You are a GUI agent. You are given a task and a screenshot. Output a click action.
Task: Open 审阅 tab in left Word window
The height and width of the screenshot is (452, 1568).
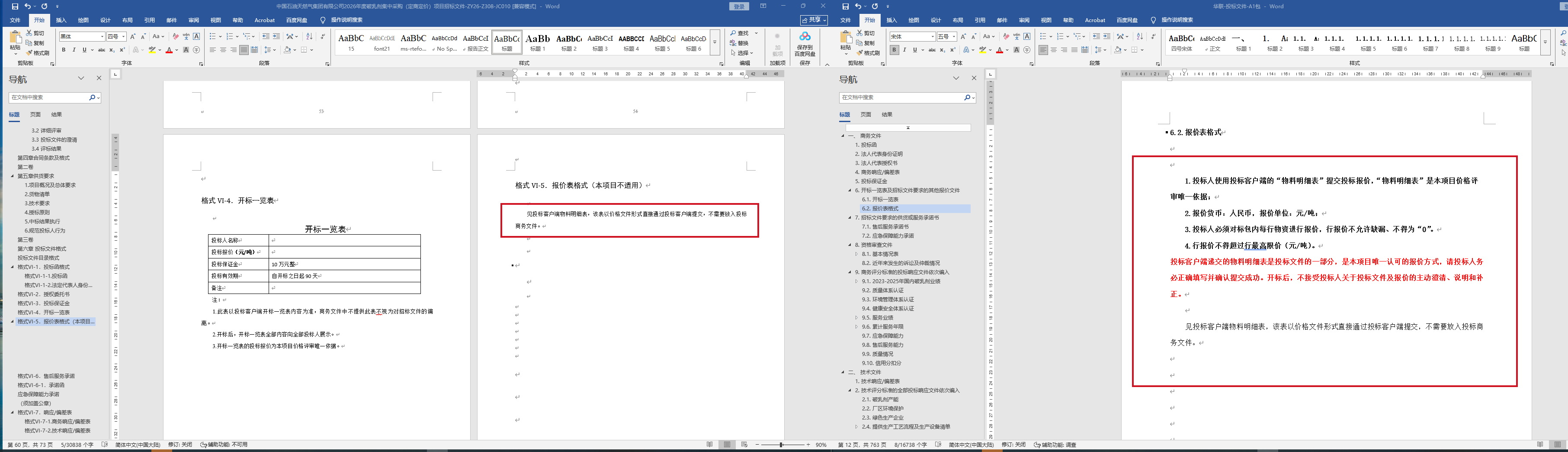coord(193,20)
